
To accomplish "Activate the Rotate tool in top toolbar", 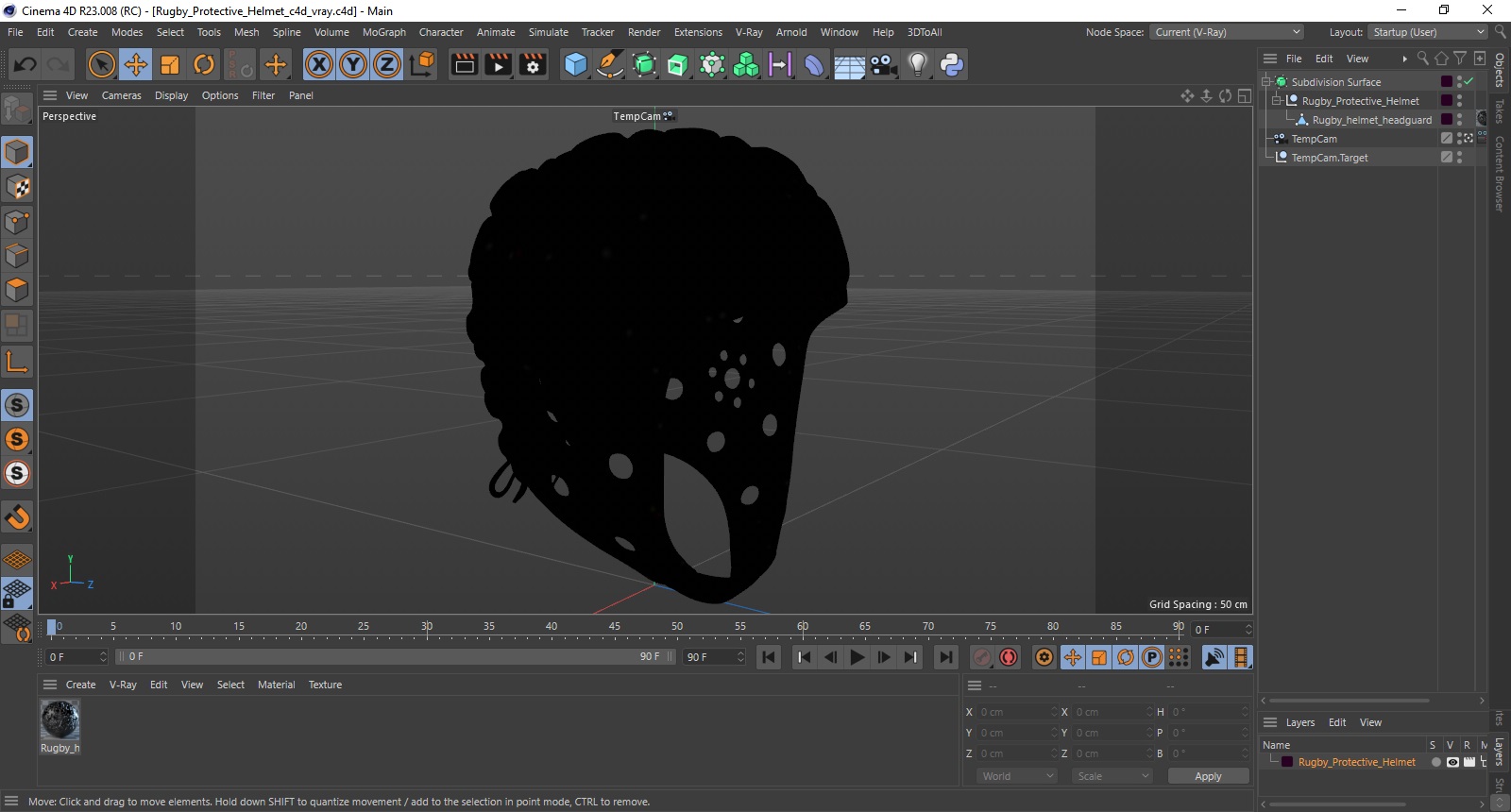I will pos(204,64).
